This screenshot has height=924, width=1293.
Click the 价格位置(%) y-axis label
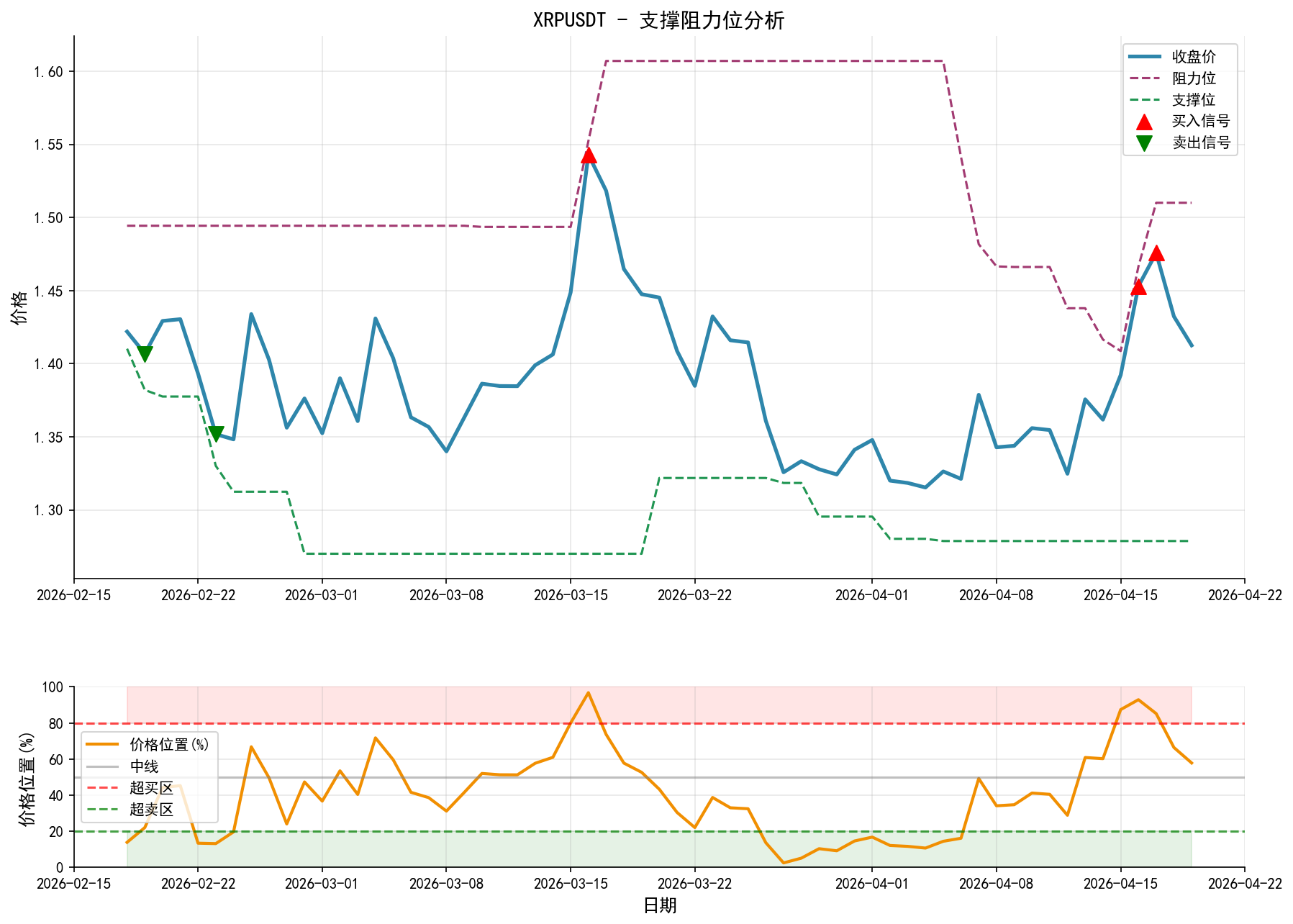tap(26, 779)
